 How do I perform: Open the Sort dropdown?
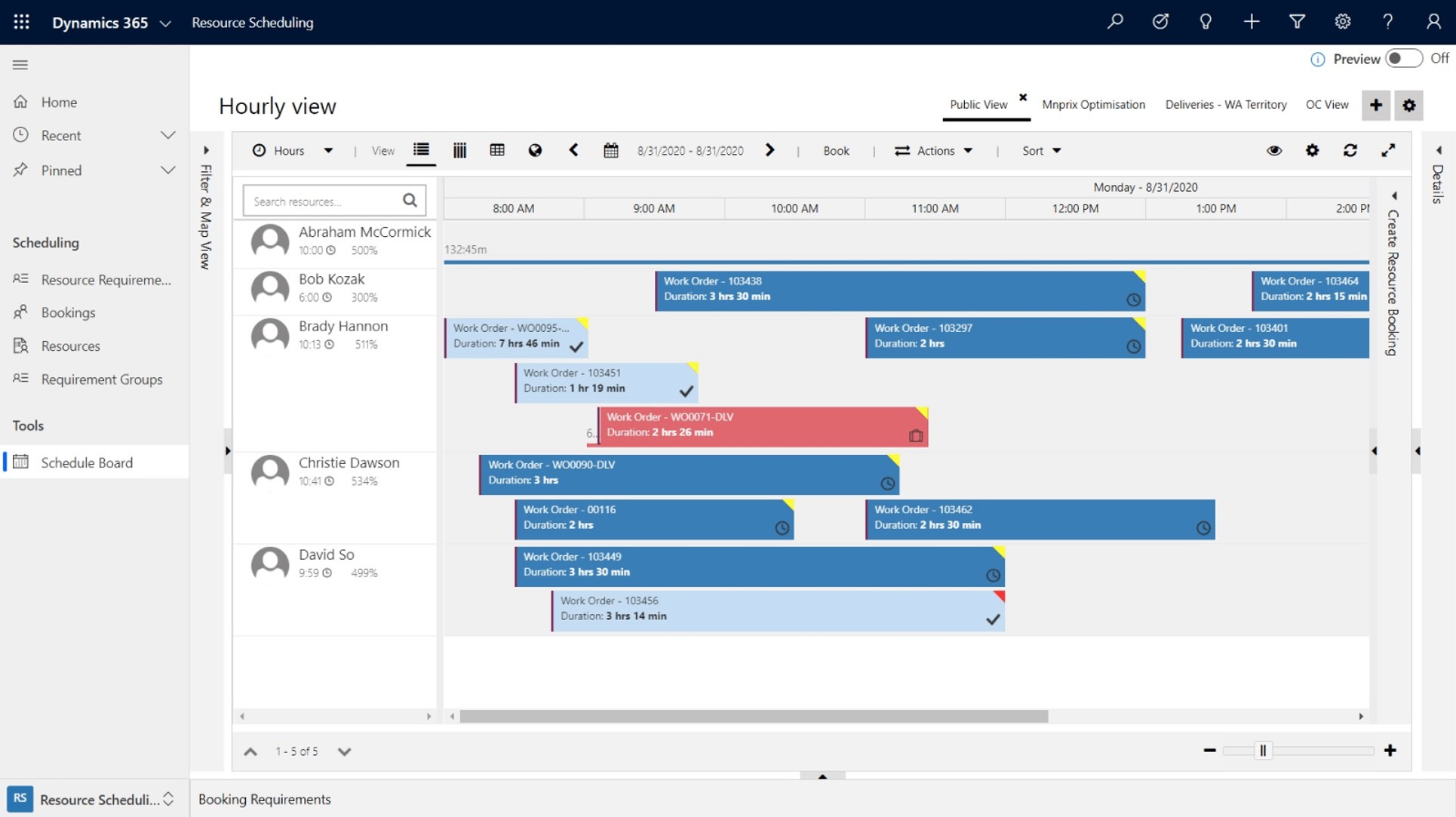(1042, 150)
